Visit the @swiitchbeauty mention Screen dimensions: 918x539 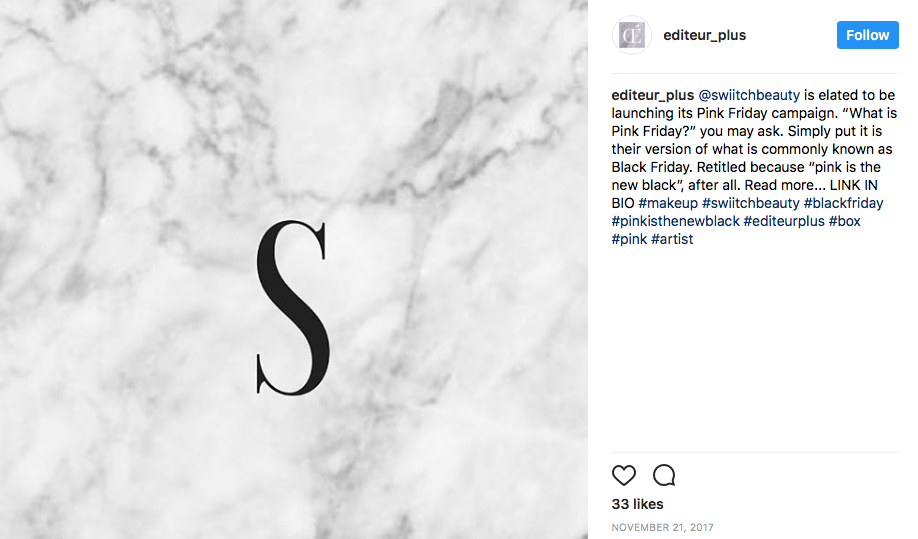tap(749, 95)
